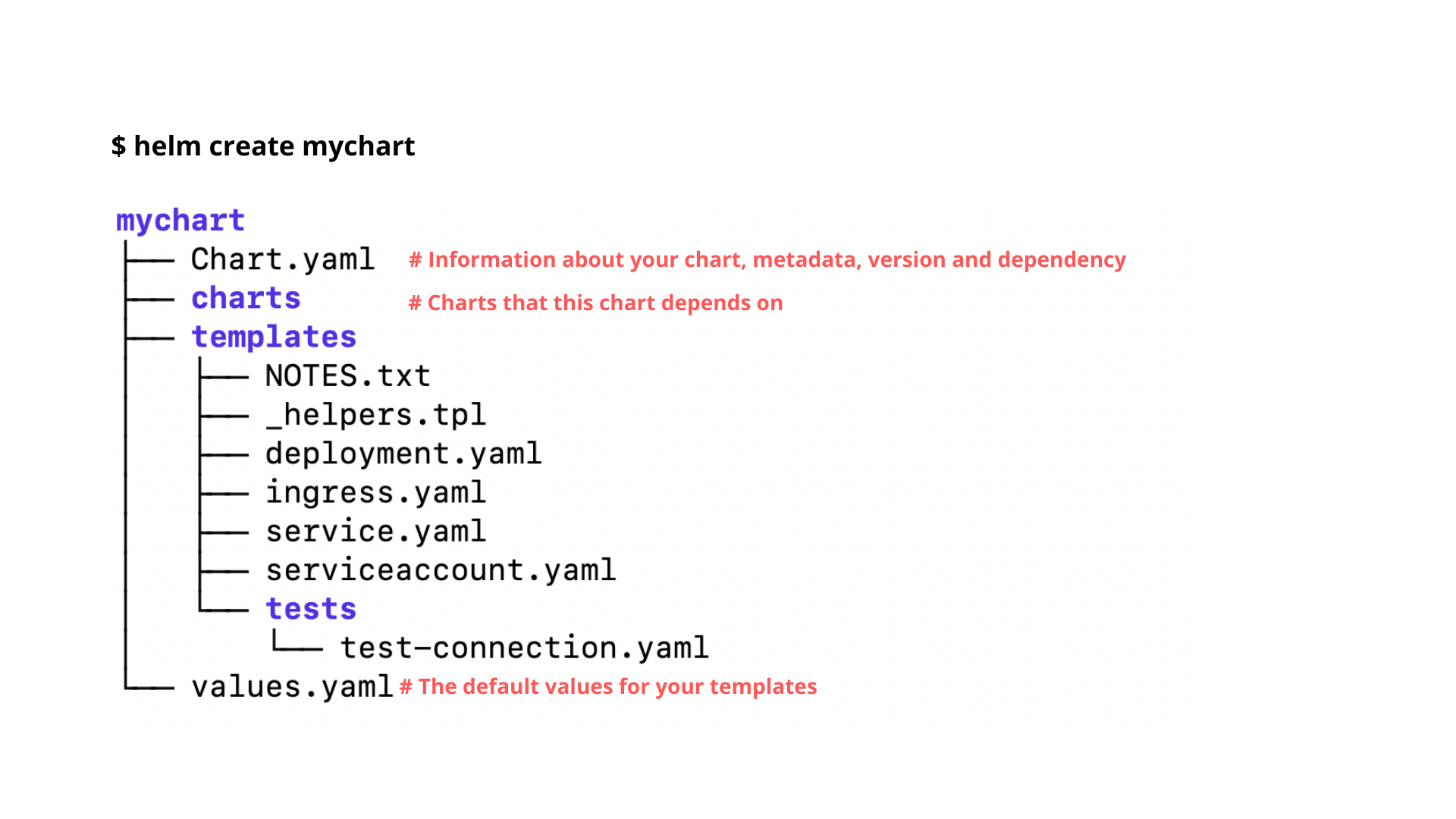Open the serviceaccount.yaml file
The image size is (1456, 819).
[441, 570]
